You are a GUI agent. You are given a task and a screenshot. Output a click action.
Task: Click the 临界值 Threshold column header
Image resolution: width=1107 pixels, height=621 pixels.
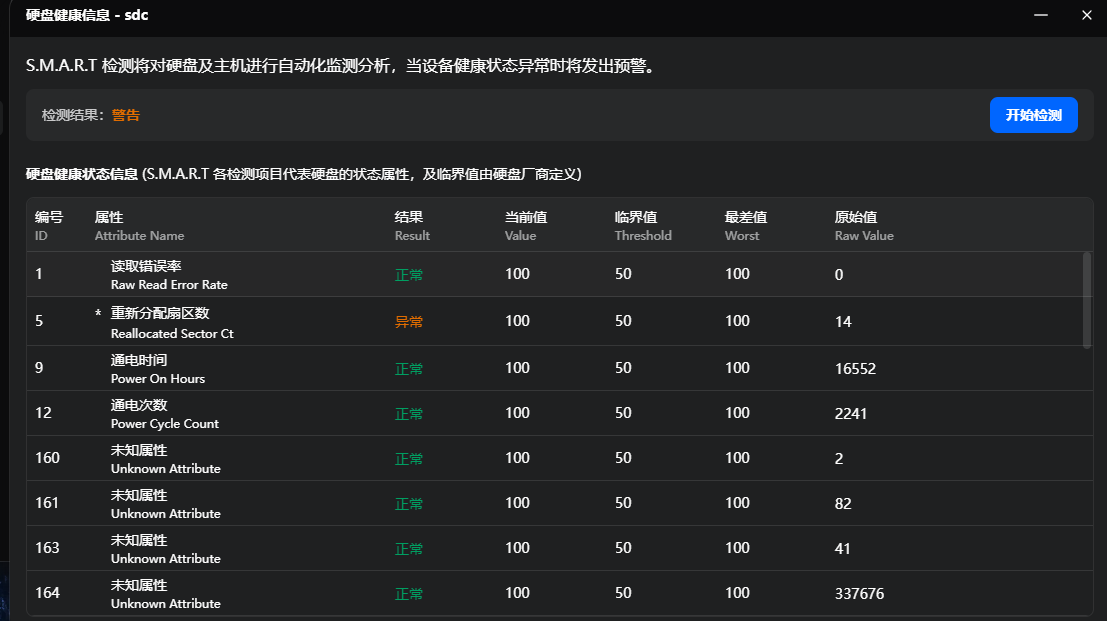(x=643, y=226)
